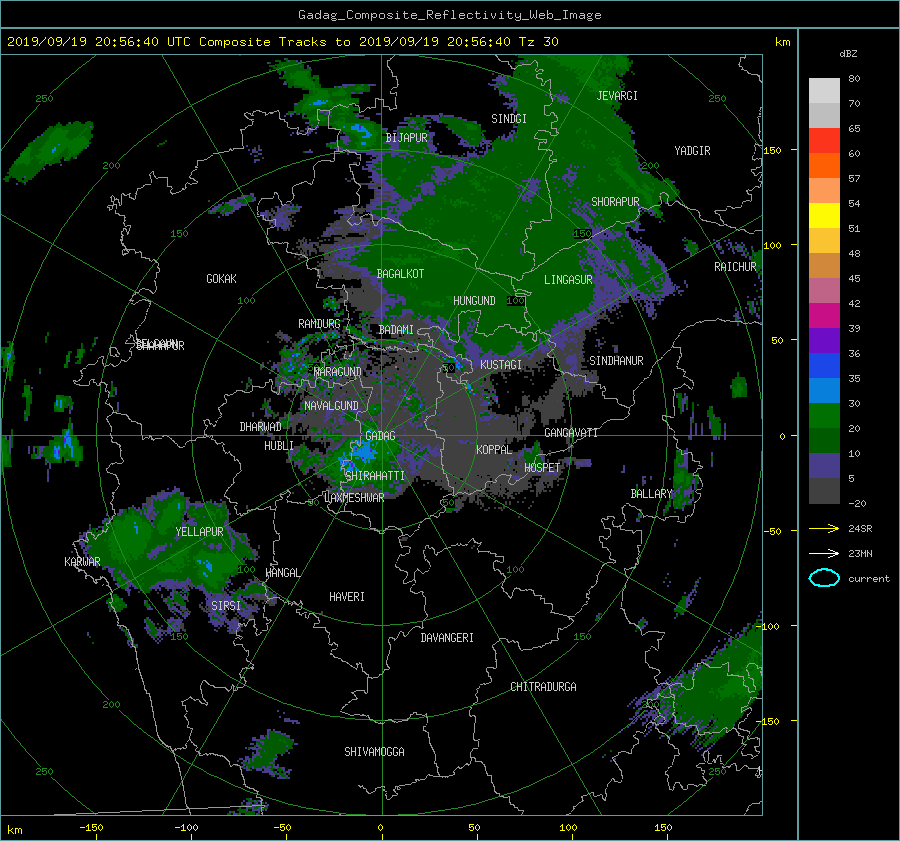Click the 'current' legend label
The image size is (900, 841).
coord(868,579)
